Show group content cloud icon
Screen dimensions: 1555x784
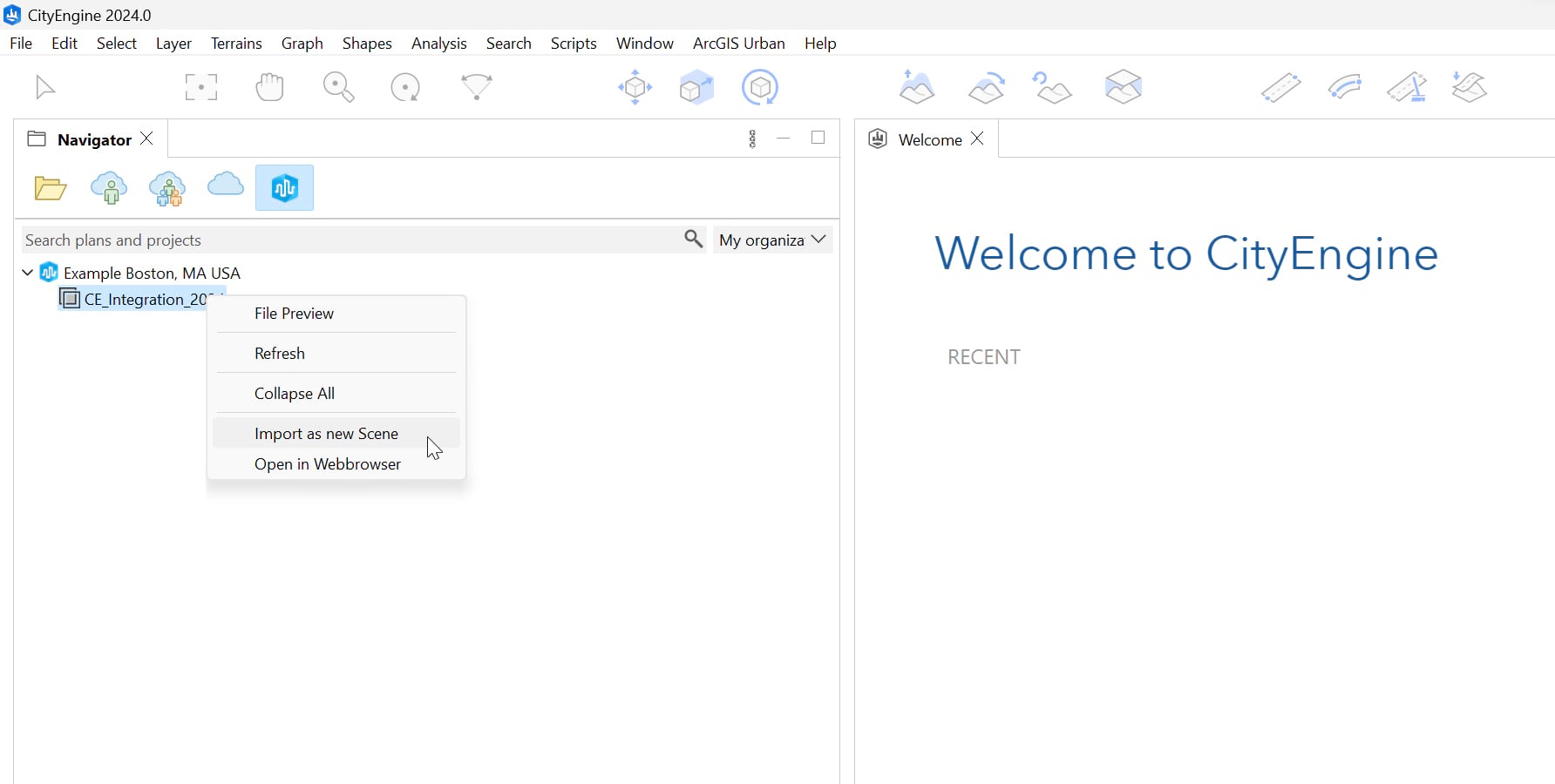[167, 187]
